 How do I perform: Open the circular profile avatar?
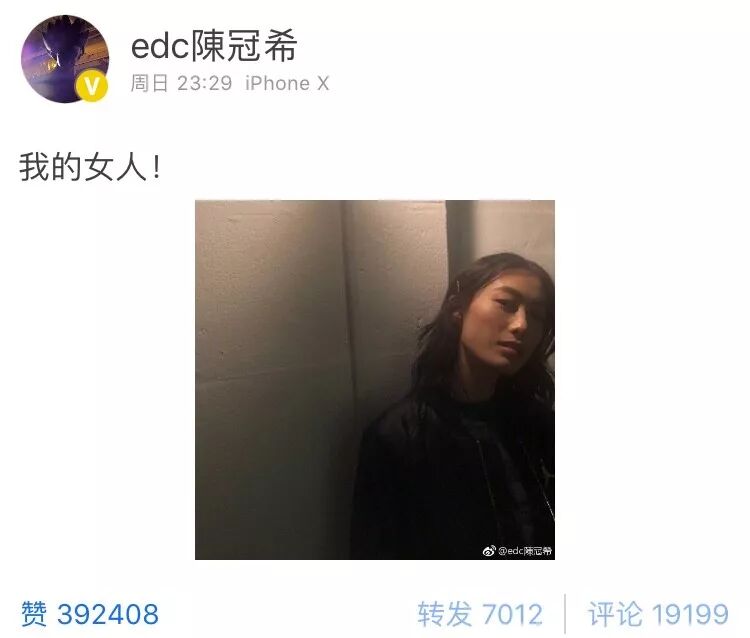click(x=65, y=59)
